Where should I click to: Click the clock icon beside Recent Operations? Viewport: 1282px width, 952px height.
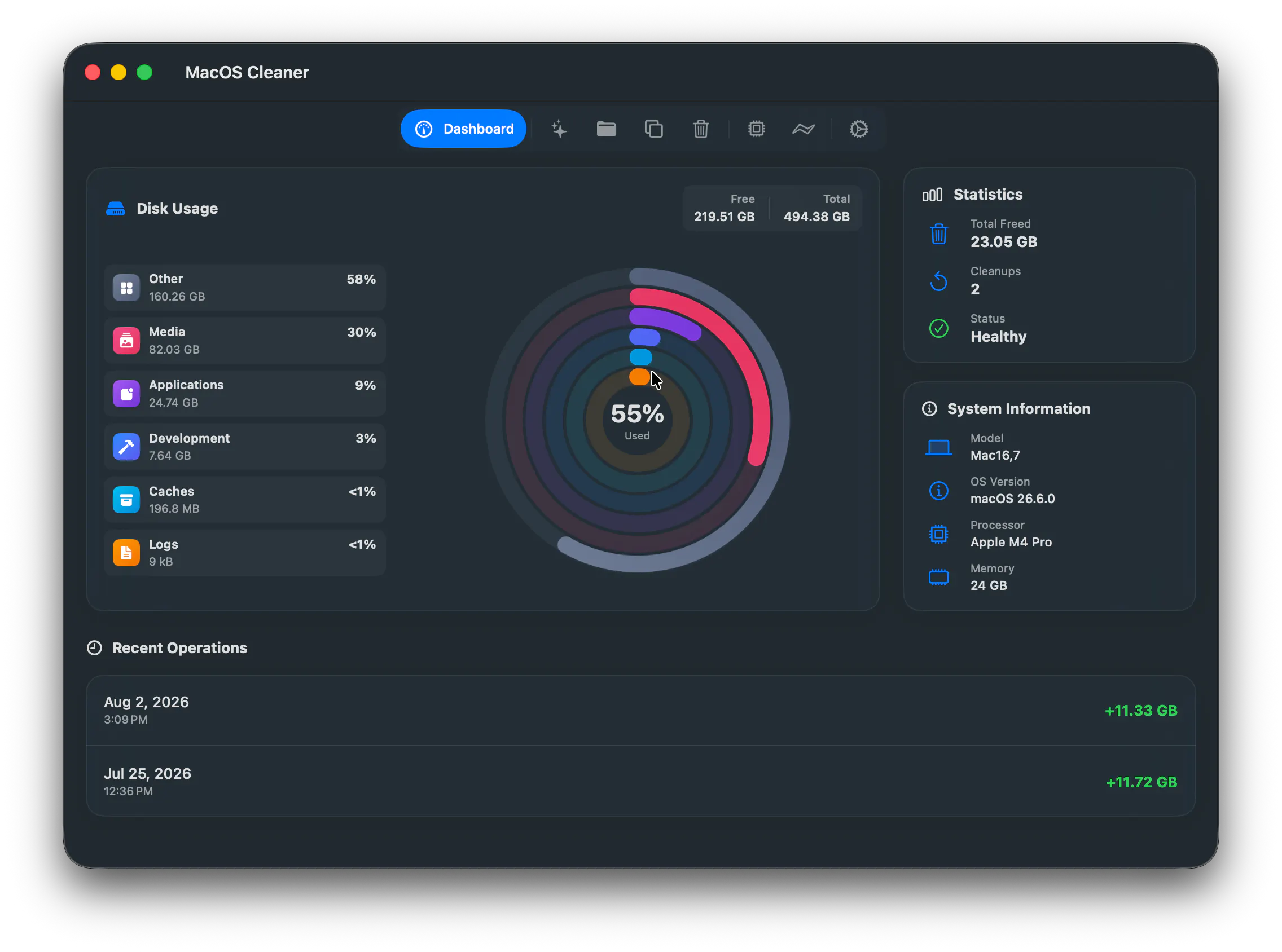[x=95, y=647]
